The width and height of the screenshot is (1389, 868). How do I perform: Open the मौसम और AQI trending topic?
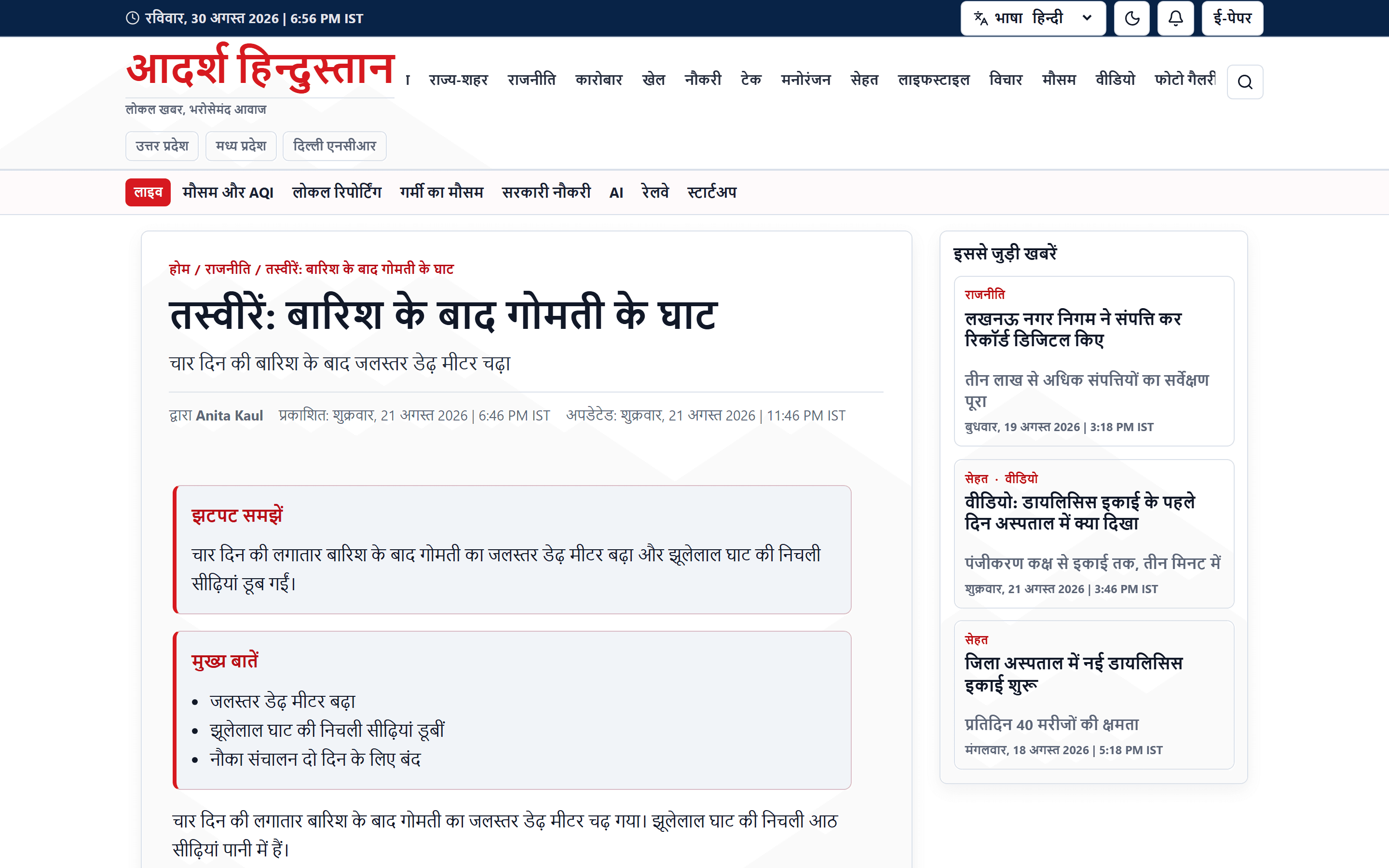[228, 192]
